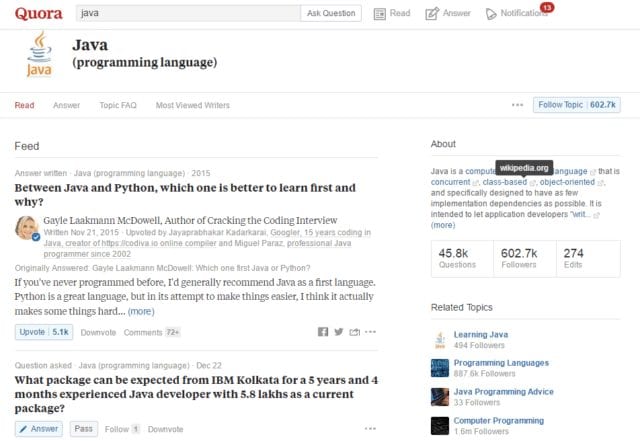
Task: Open the Topic FAQ tab
Action: [118, 105]
